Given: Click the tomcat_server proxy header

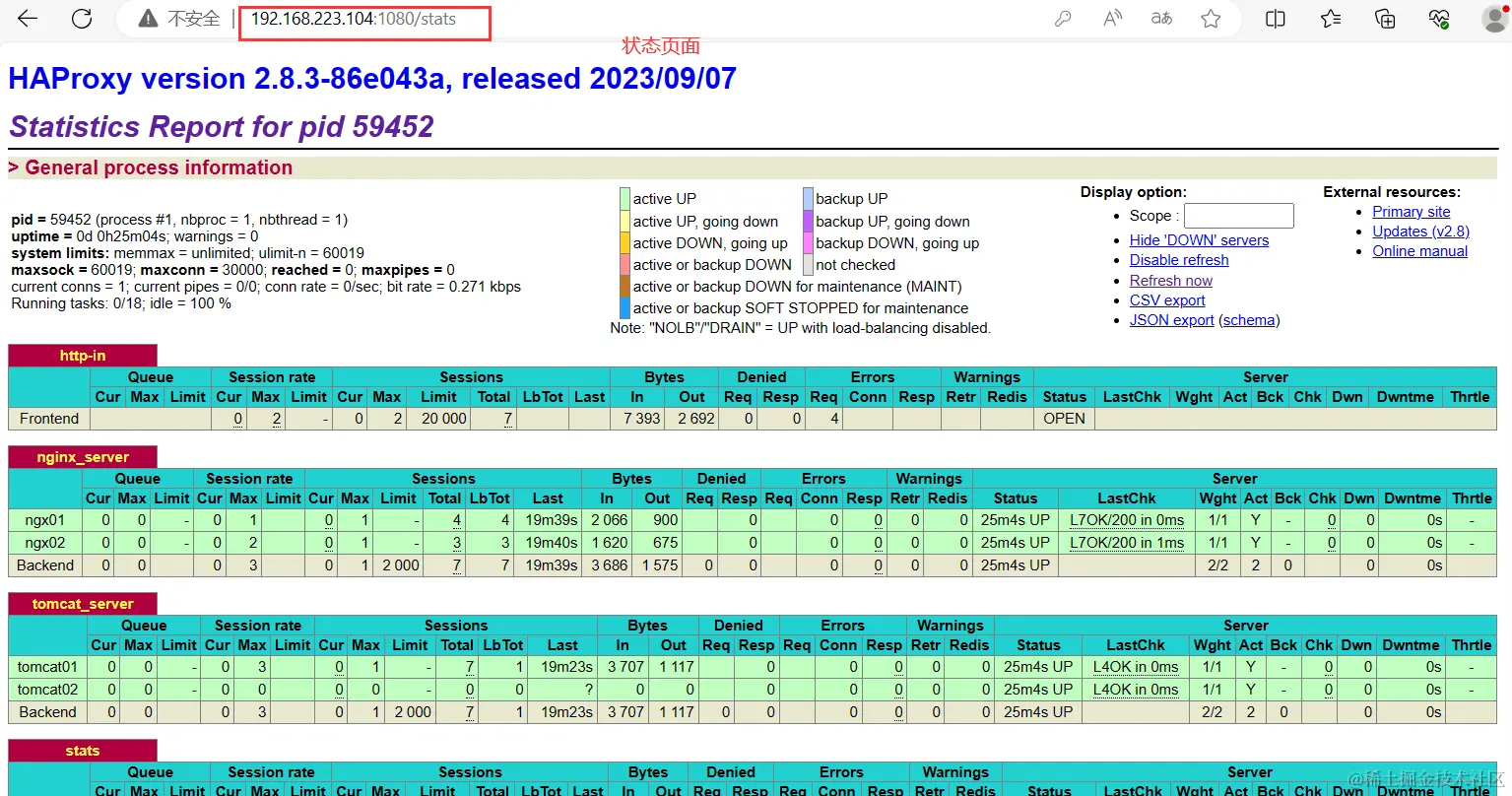Looking at the screenshot, I should click(x=83, y=604).
